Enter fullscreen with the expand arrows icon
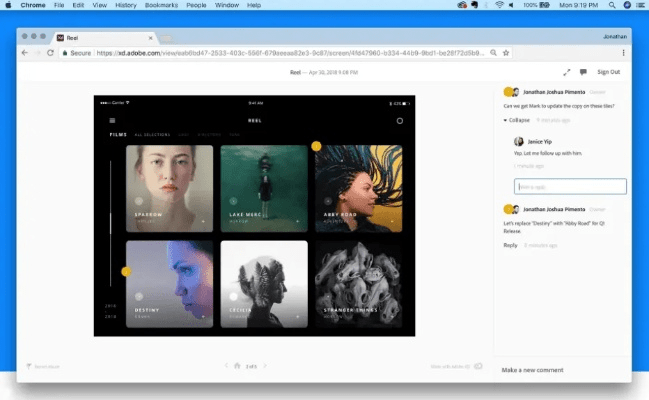The height and width of the screenshot is (400, 649). point(567,72)
